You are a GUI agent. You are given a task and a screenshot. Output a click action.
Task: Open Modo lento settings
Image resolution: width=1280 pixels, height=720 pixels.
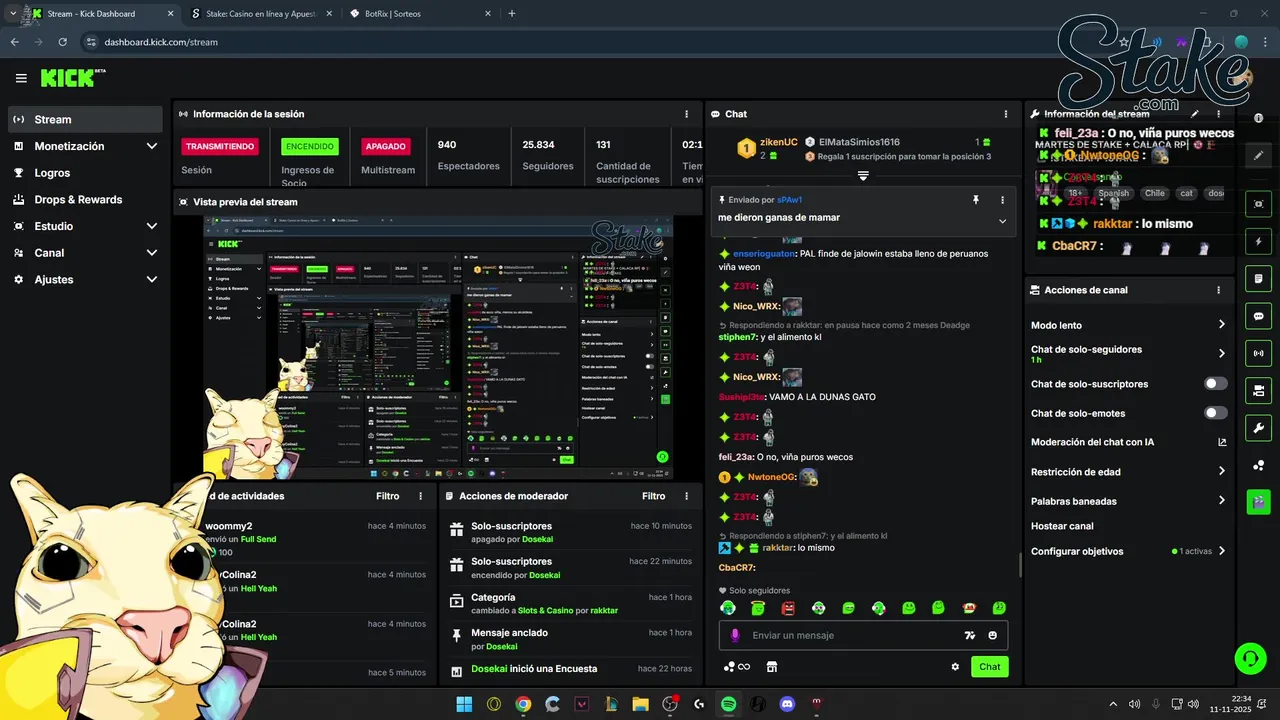point(1128,325)
